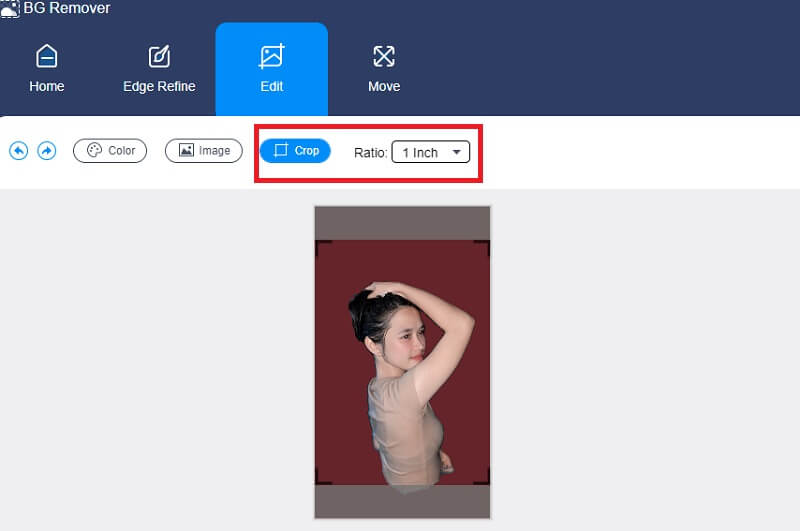800x531 pixels.
Task: Switch to the Edge Refine tab
Action: pos(159,68)
